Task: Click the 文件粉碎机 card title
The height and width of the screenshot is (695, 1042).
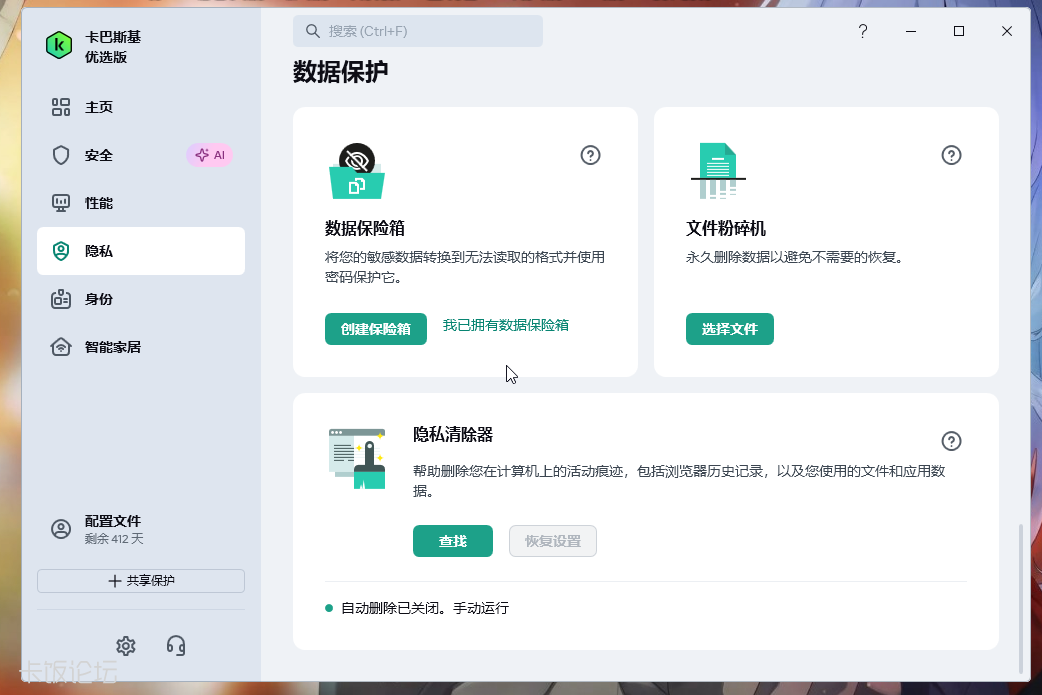Action: 726,229
